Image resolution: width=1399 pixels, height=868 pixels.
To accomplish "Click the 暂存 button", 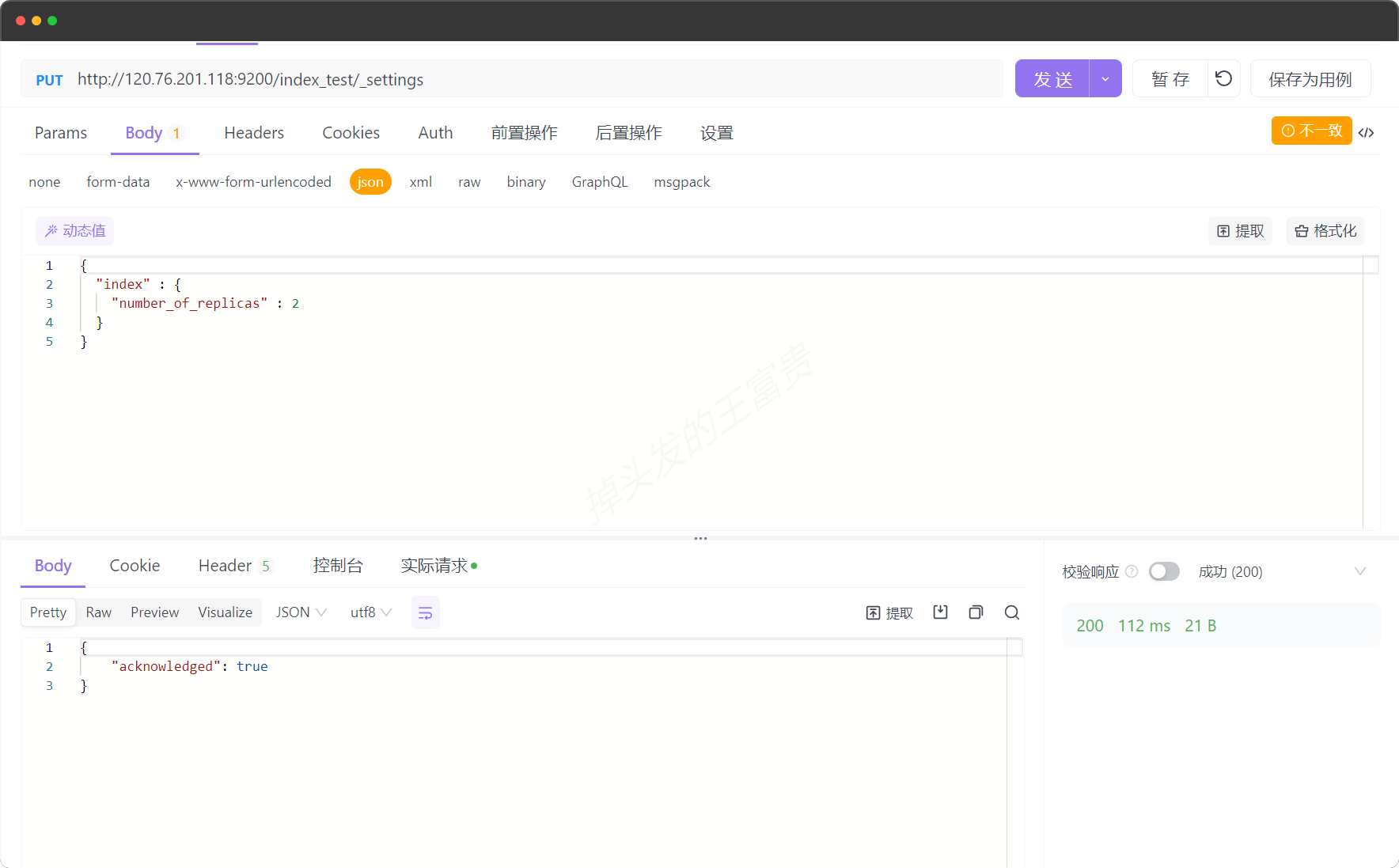I will point(1170,78).
